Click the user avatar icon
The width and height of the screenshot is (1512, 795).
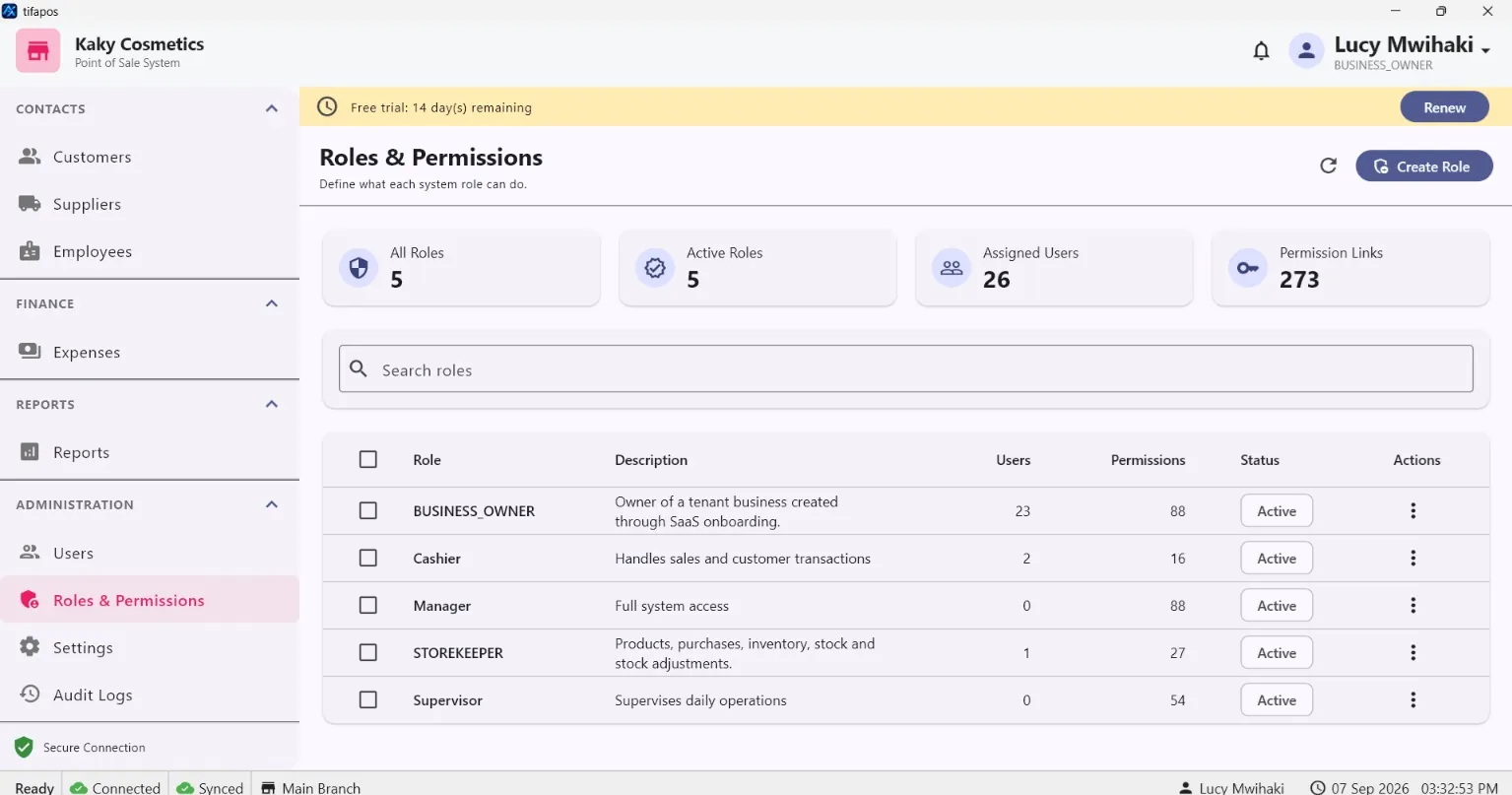click(x=1306, y=50)
